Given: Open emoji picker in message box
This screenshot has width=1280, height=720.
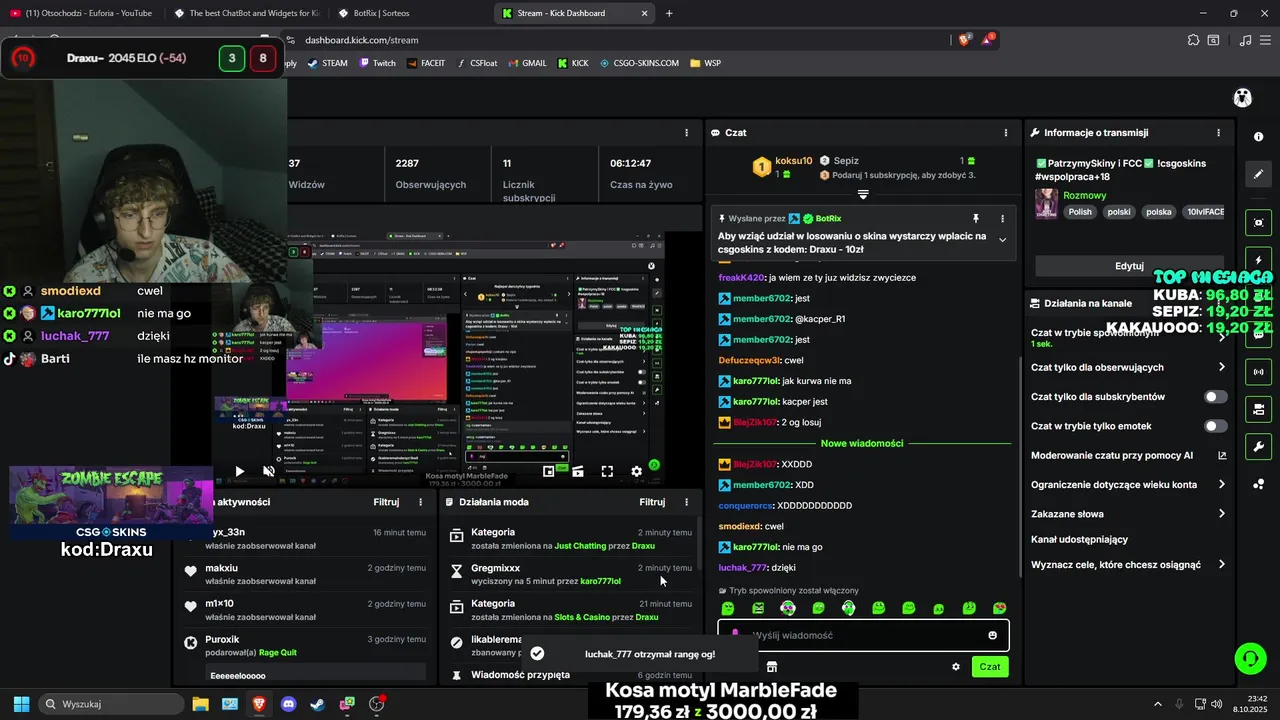Looking at the screenshot, I should 992,635.
